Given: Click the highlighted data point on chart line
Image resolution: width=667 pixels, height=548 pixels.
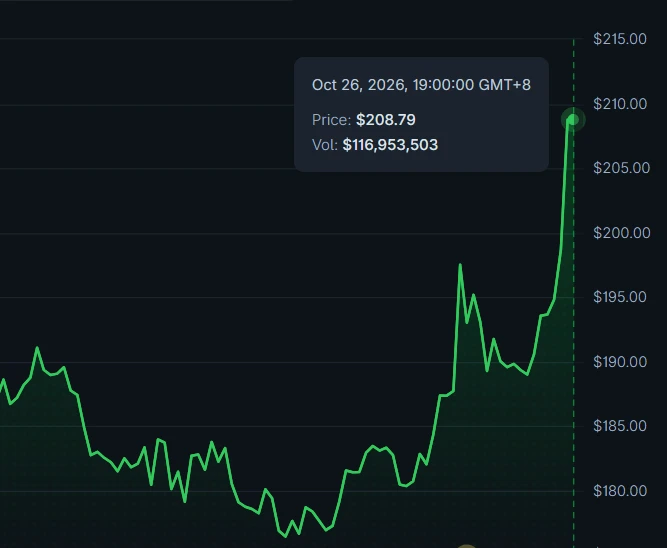Looking at the screenshot, I should pyautogui.click(x=573, y=120).
